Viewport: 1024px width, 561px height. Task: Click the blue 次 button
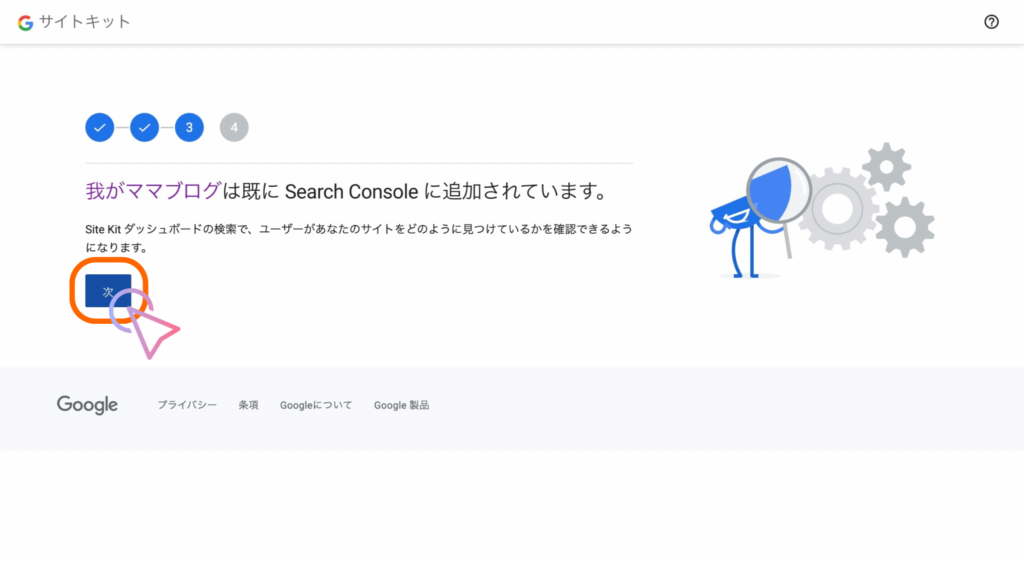[x=108, y=291]
